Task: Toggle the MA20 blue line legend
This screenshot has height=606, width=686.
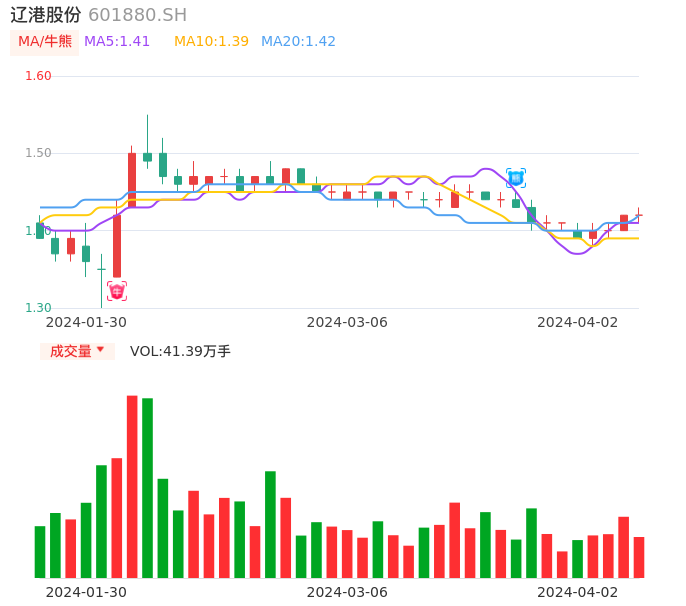Action: click(298, 42)
